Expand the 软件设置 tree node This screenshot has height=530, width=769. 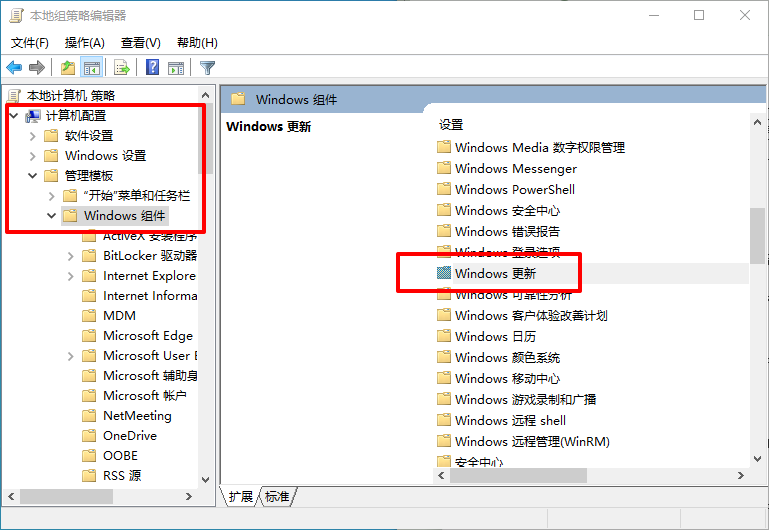tap(32, 136)
